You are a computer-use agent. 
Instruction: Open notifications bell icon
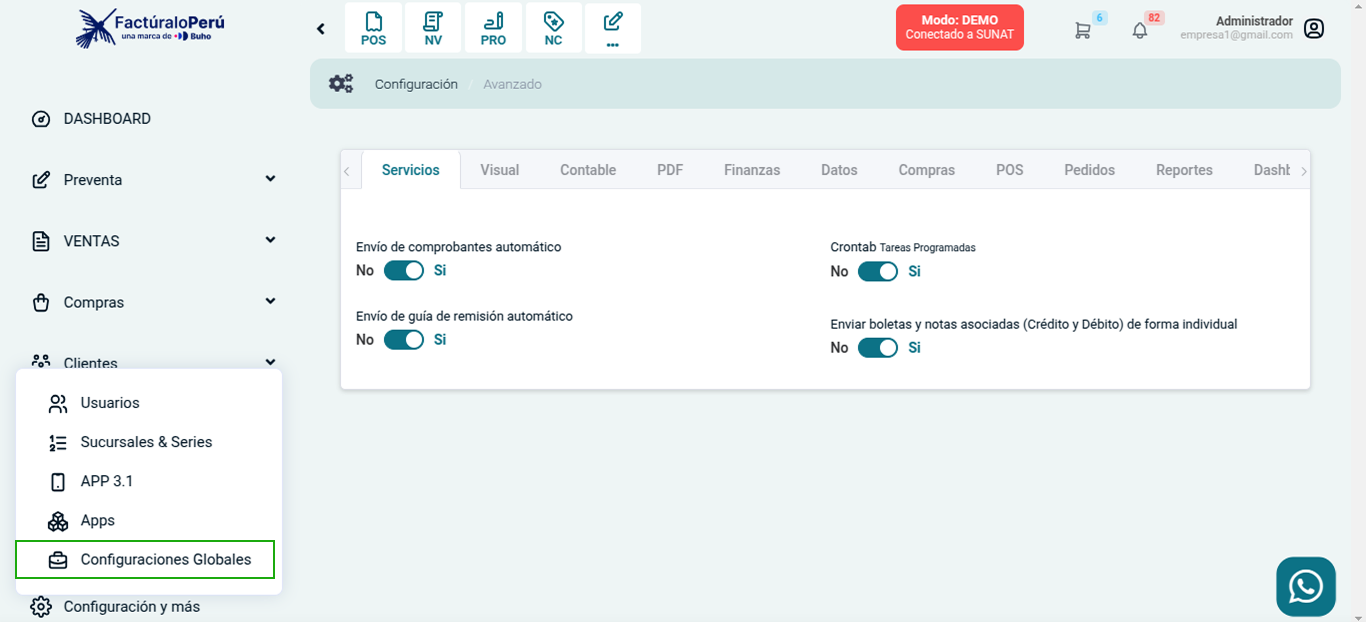pyautogui.click(x=1139, y=30)
